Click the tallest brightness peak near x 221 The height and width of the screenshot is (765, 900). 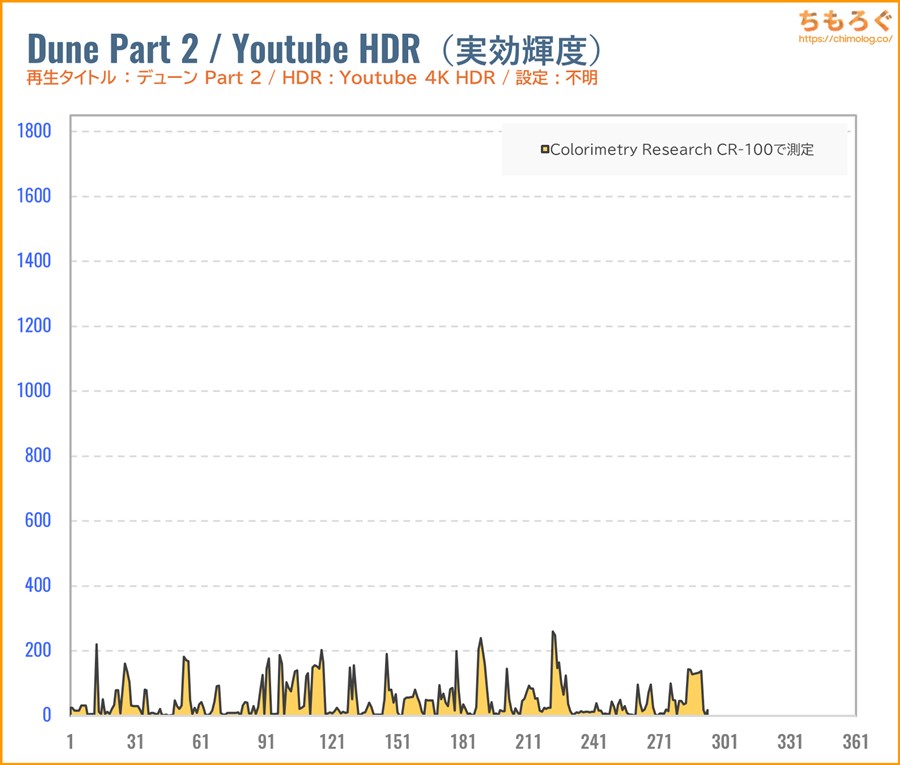(x=553, y=633)
